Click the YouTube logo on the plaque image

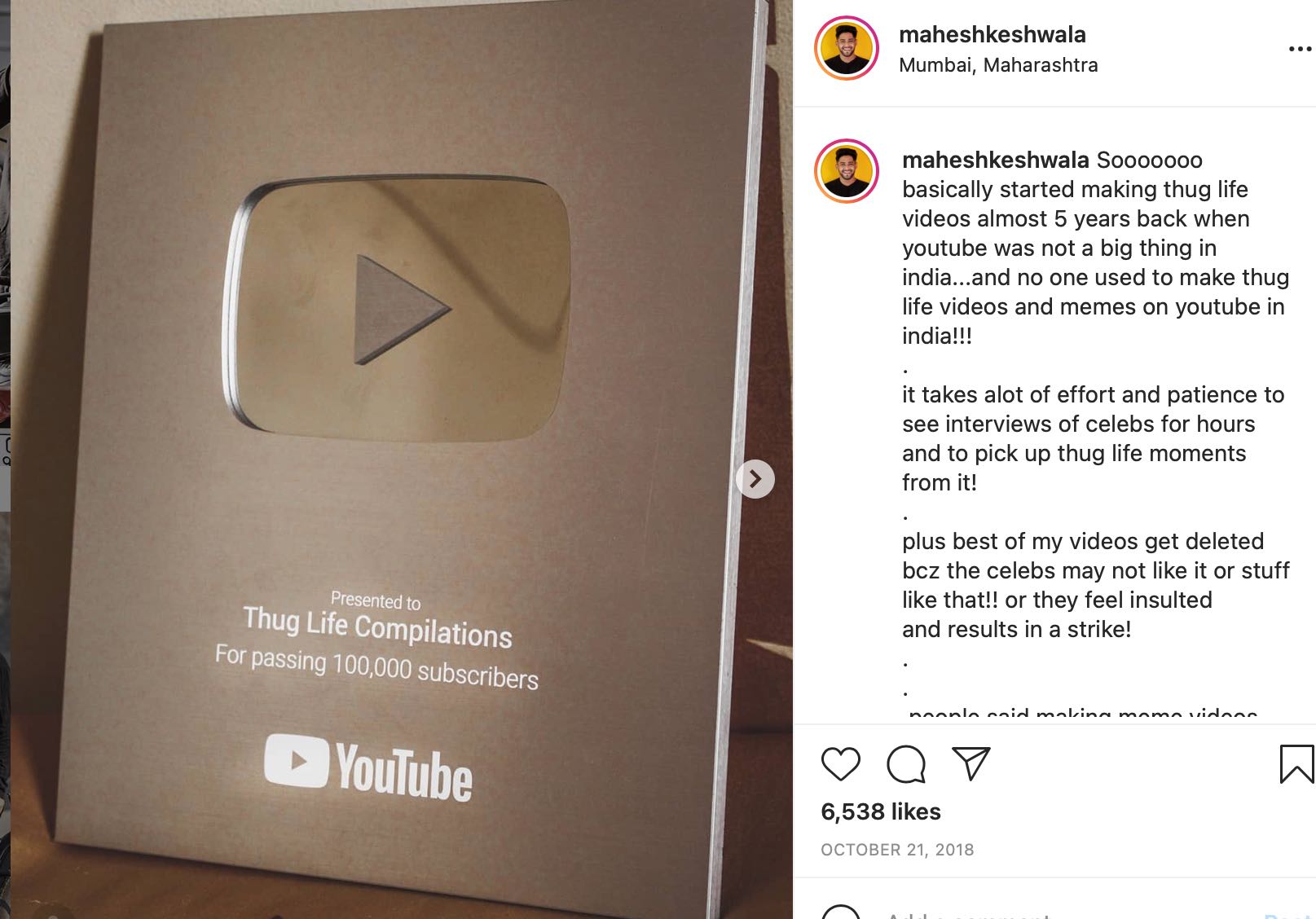[368, 767]
